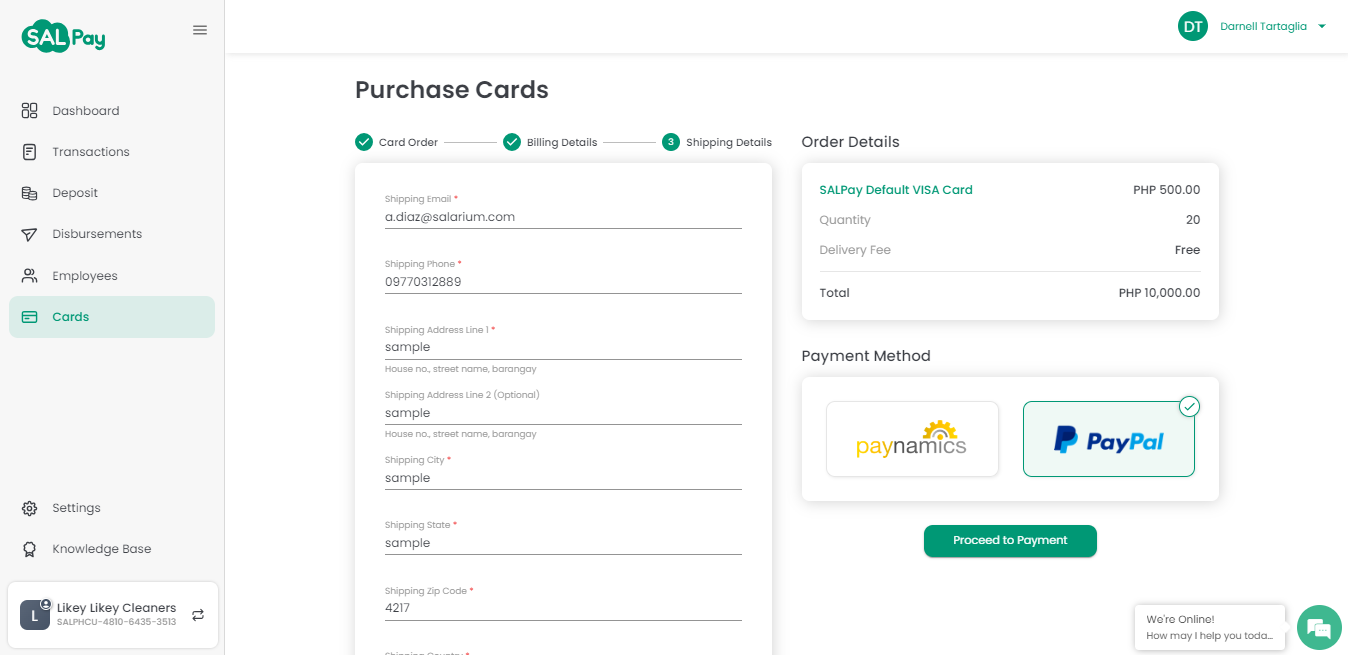Click the Likey Likey Cleaners company avatar

(x=35, y=615)
